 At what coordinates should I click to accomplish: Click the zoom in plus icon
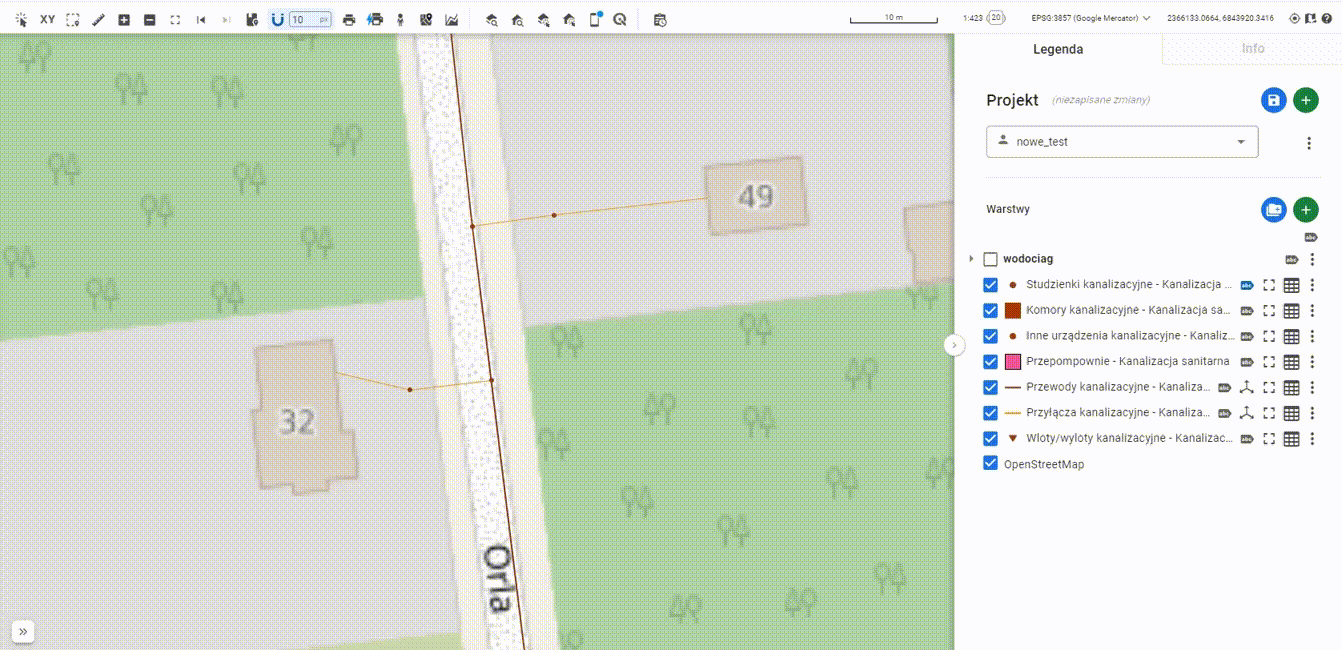(124, 19)
